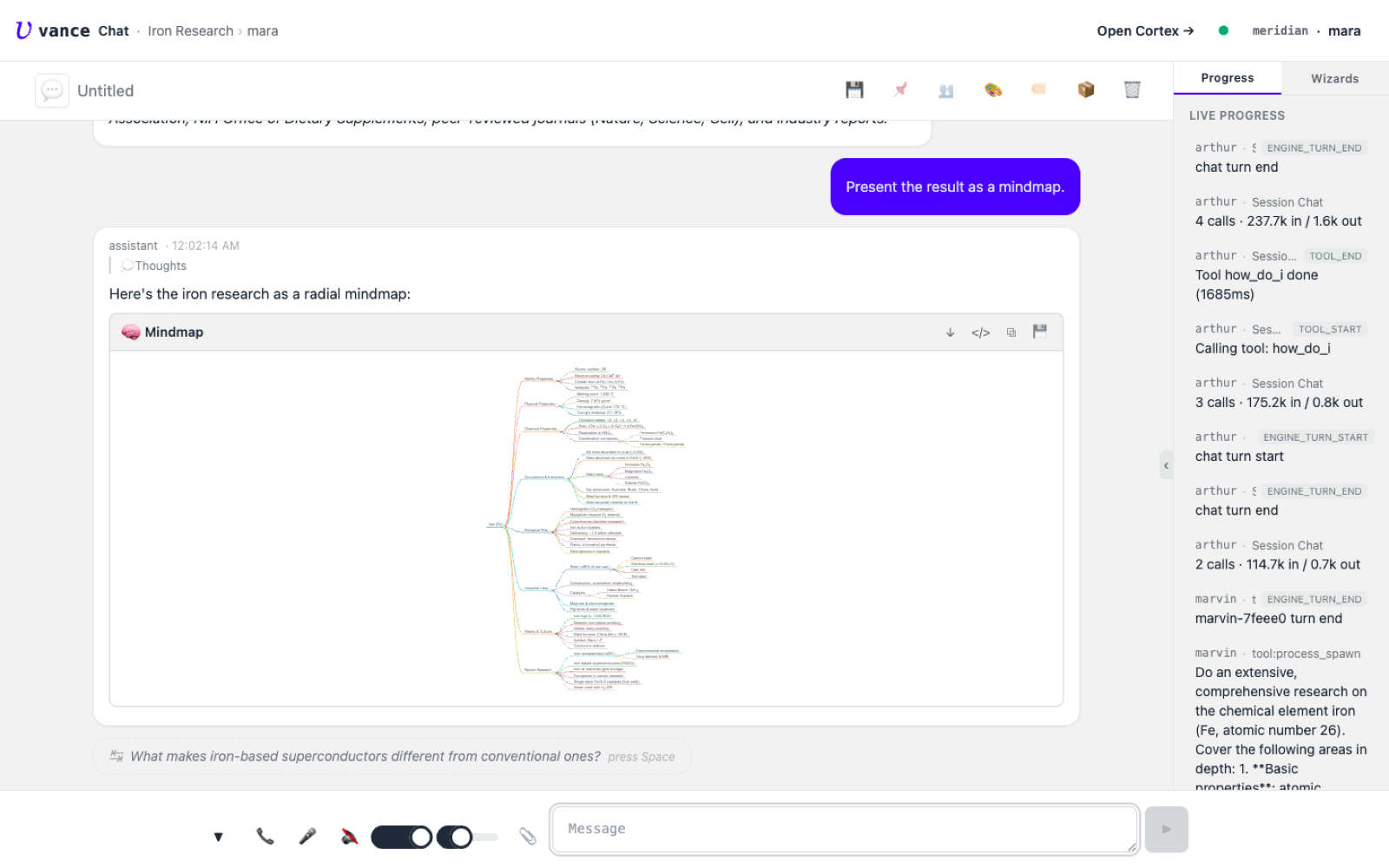1389x868 pixels.
Task: Click the cardboard box archive icon
Action: (1086, 89)
